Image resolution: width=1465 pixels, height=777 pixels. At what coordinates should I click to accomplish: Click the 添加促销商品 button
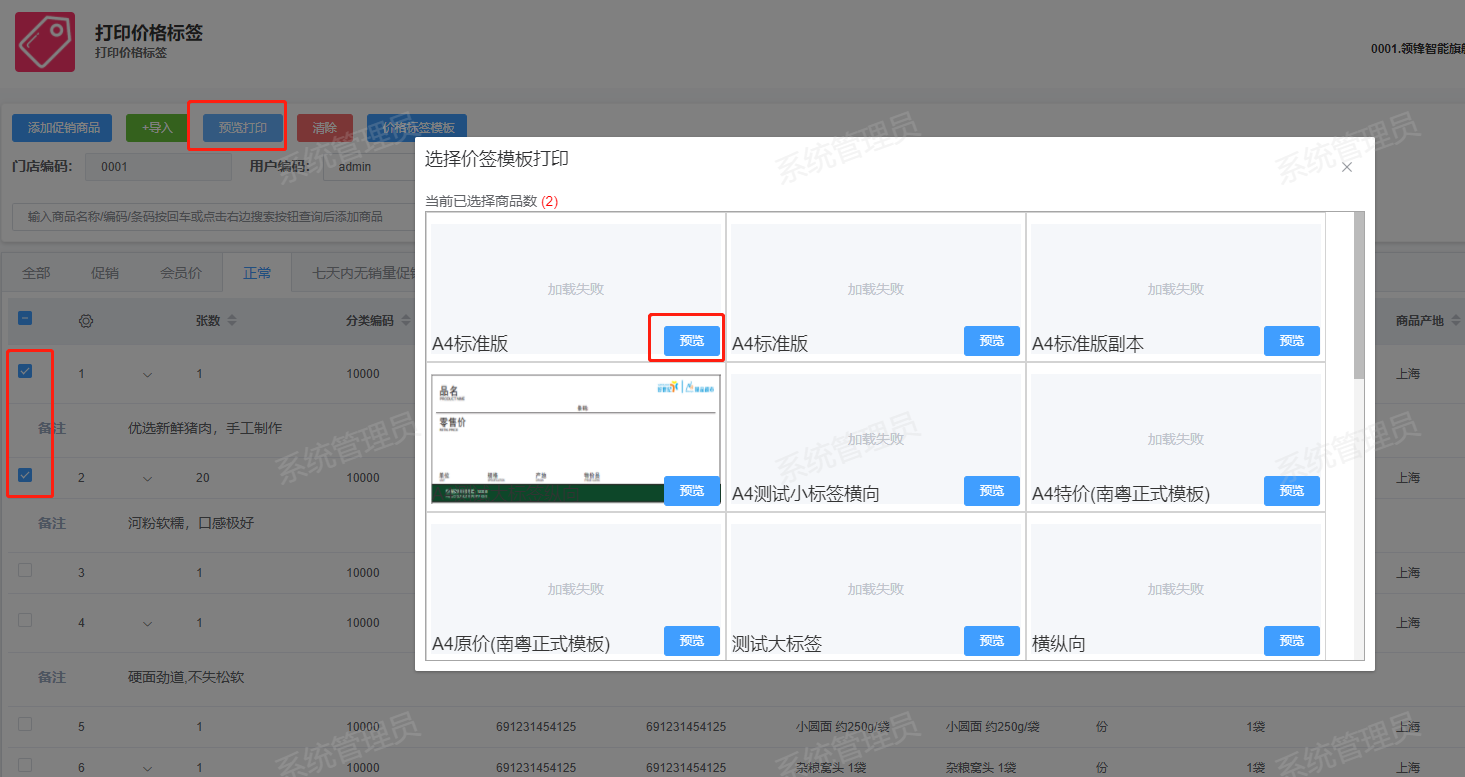63,128
